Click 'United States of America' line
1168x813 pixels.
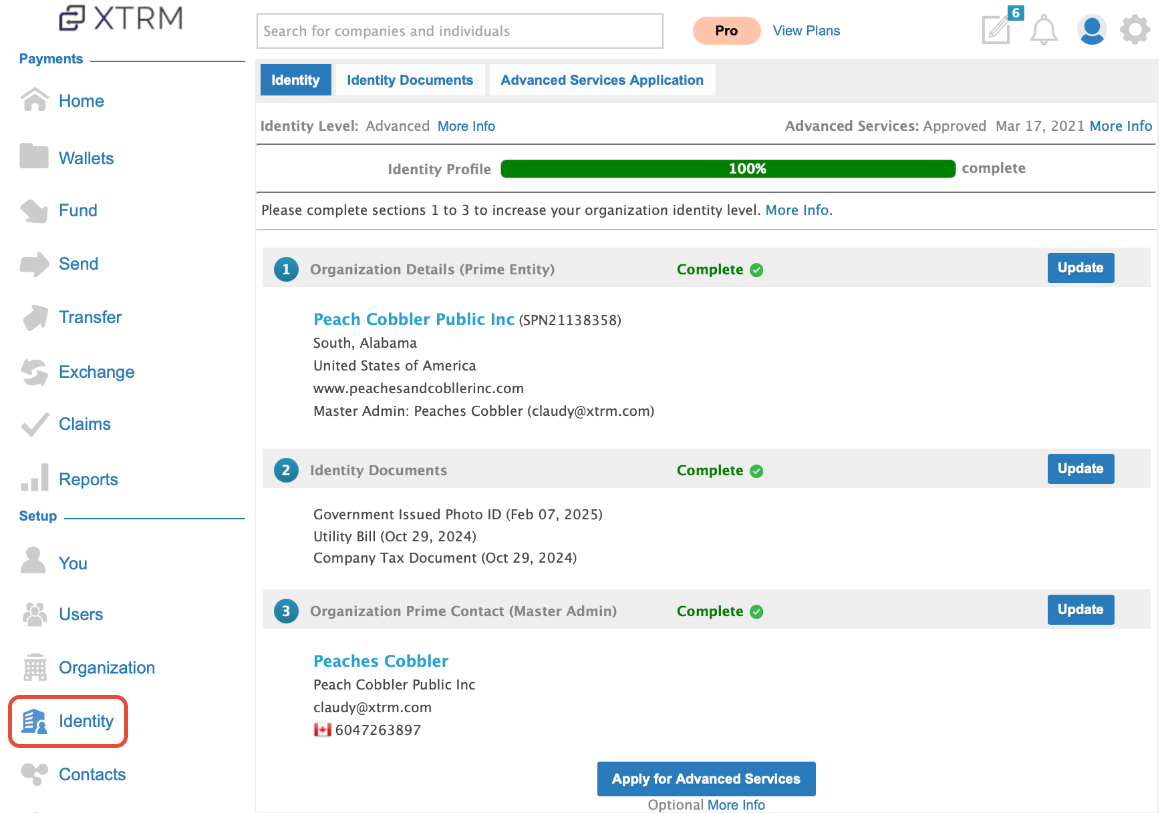(395, 366)
